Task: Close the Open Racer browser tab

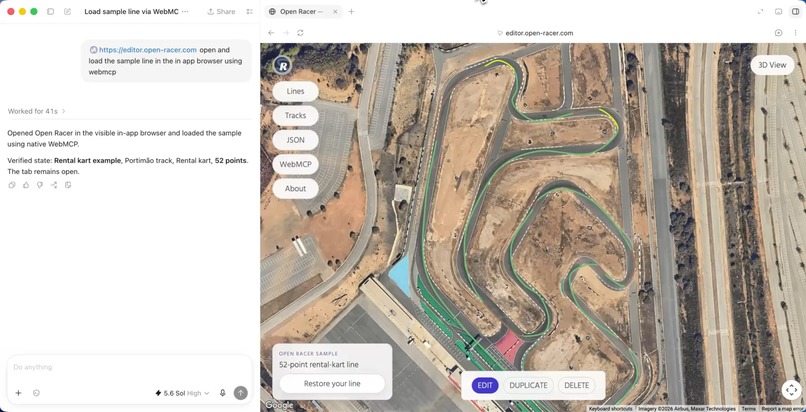Action: tap(335, 11)
